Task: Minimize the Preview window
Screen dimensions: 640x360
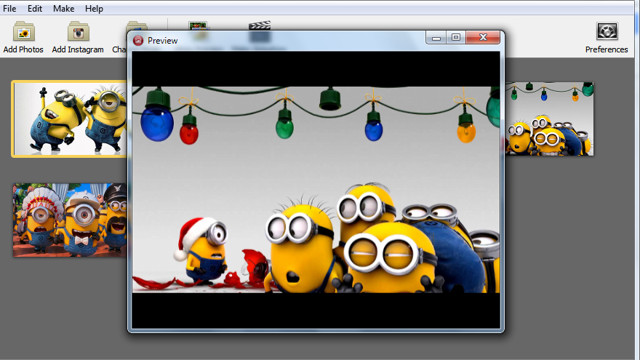Action: click(436, 38)
